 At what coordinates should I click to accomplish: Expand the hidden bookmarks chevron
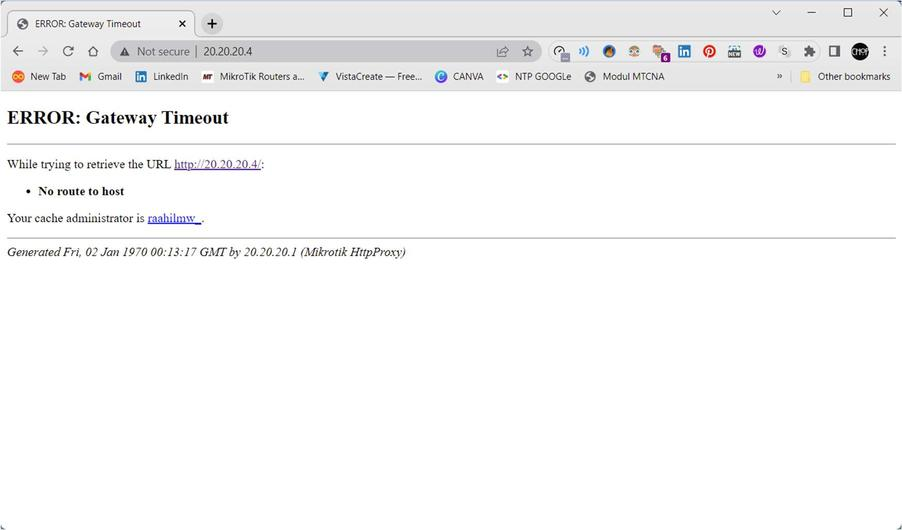pyautogui.click(x=779, y=76)
